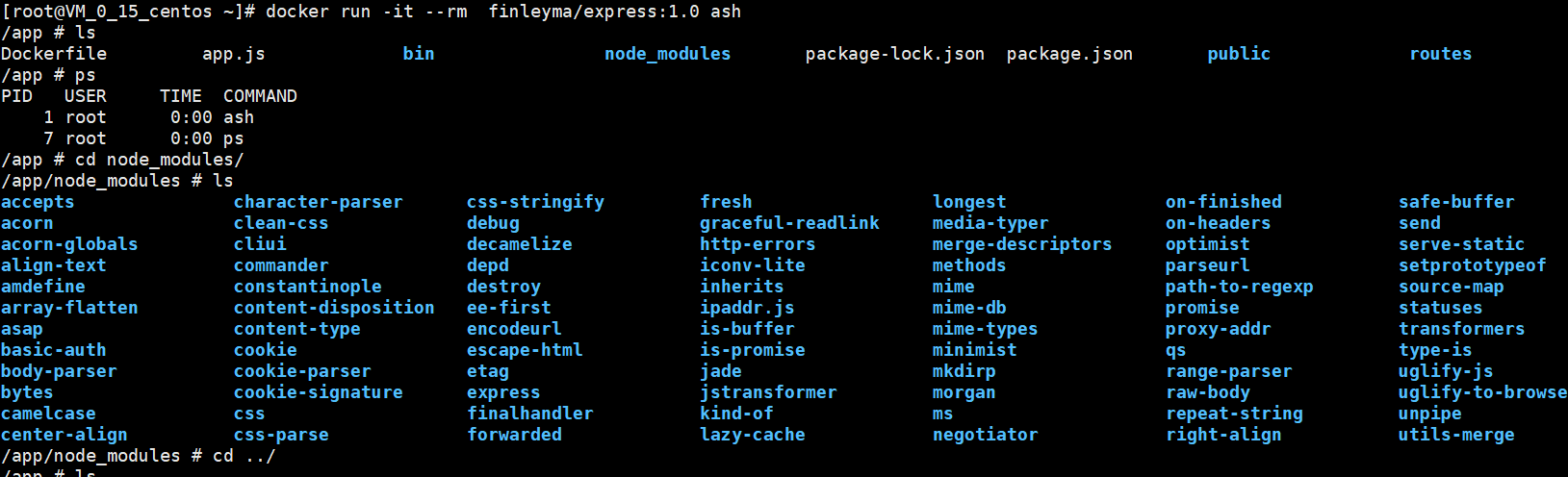Click the jade module directory
Screen dimensions: 1568x477
[x=721, y=371]
